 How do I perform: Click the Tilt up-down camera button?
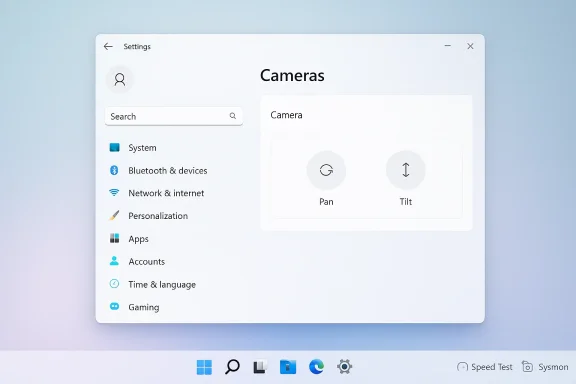(x=406, y=170)
